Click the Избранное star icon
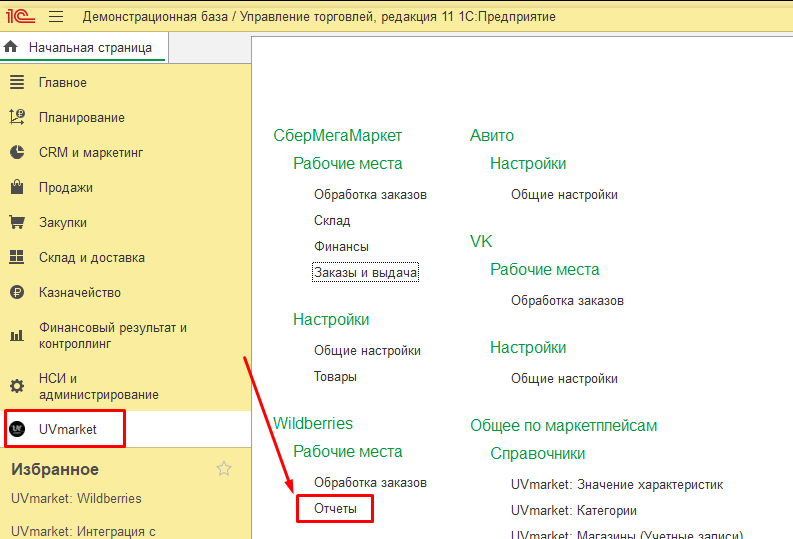Image resolution: width=793 pixels, height=539 pixels. tap(224, 469)
